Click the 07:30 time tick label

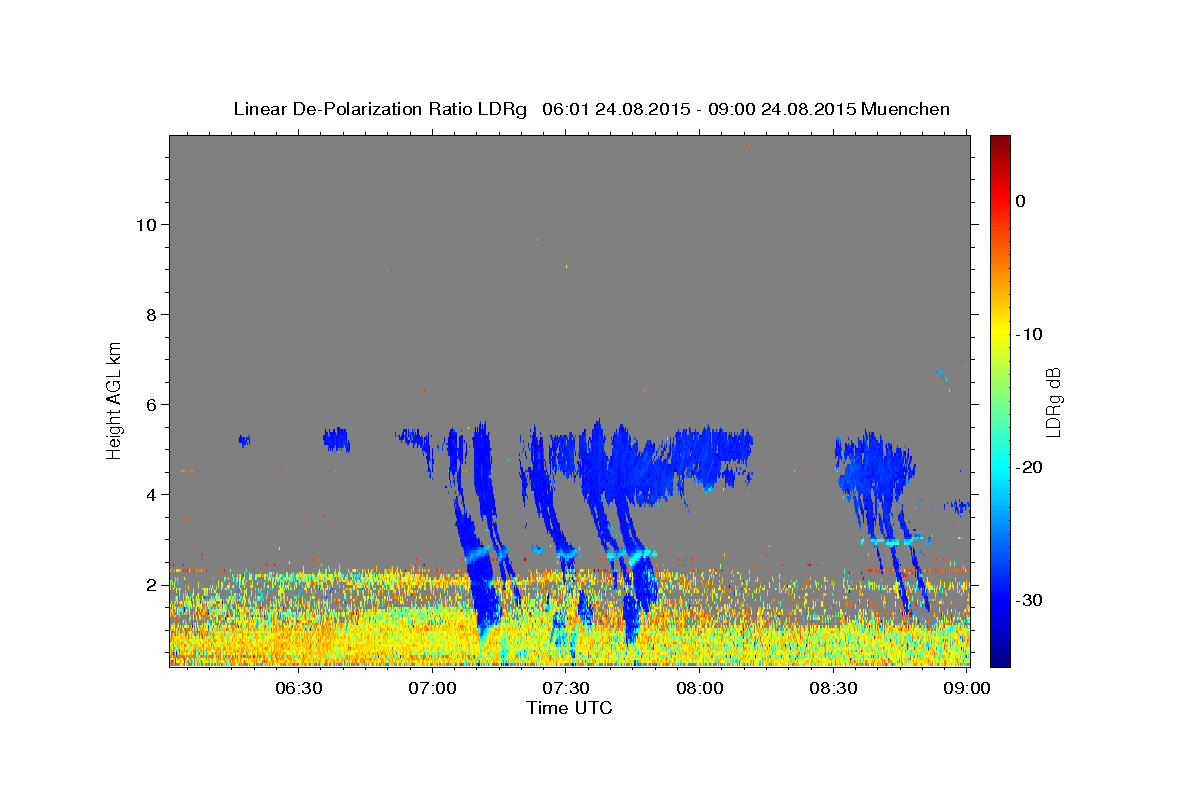566,688
